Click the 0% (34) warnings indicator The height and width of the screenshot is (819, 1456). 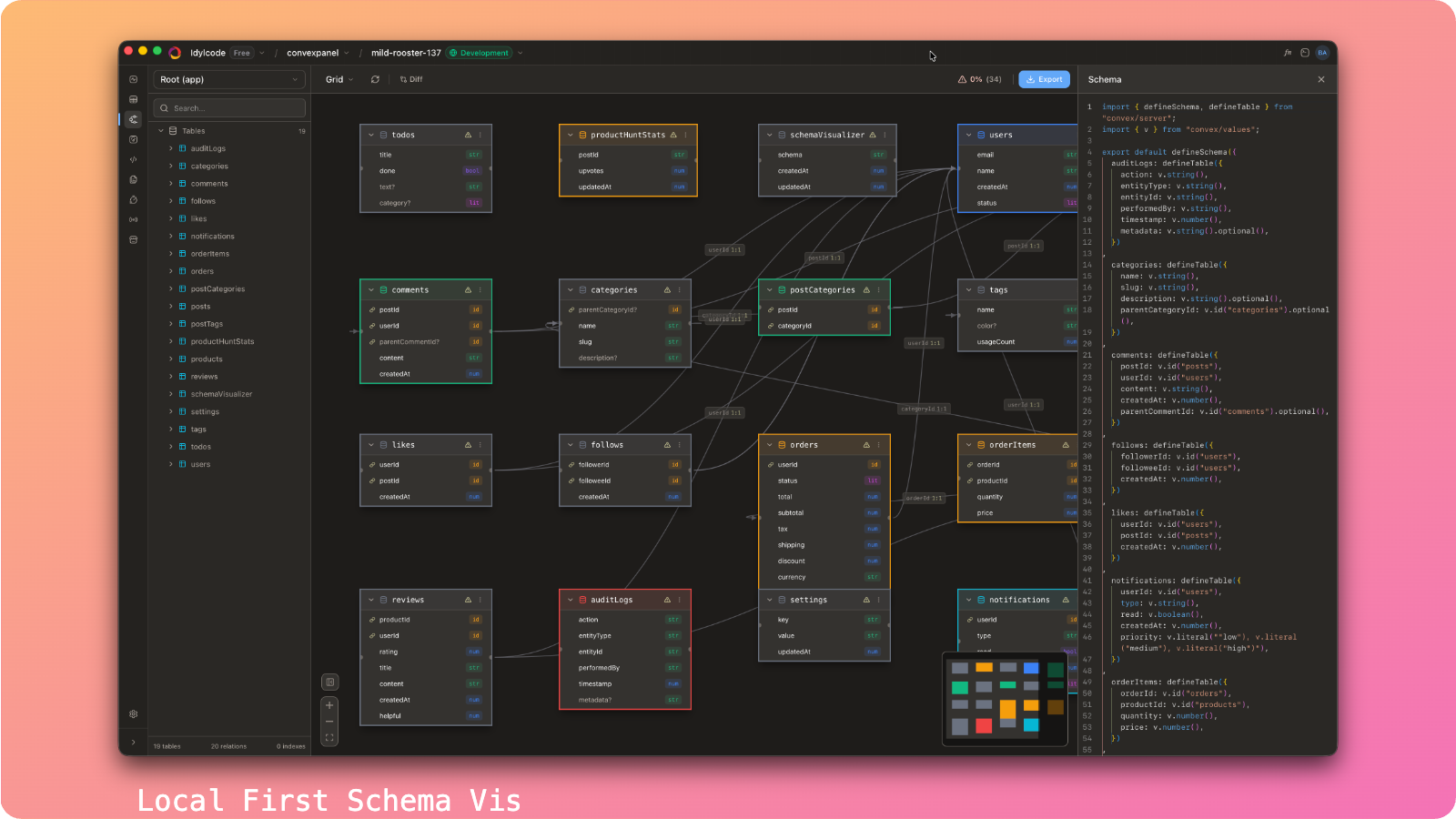click(979, 79)
